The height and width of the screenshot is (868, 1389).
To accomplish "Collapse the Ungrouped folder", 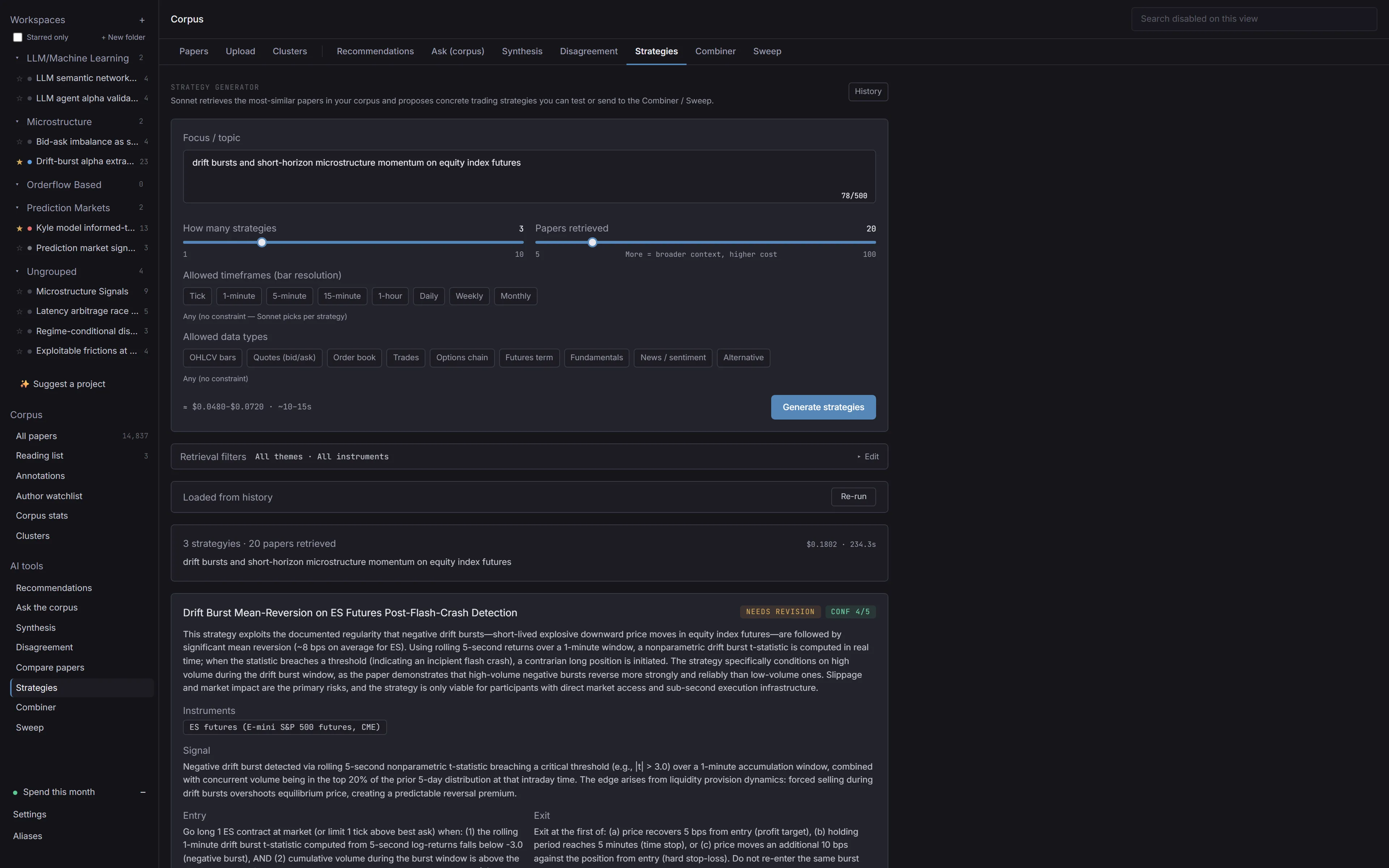I will (x=17, y=272).
